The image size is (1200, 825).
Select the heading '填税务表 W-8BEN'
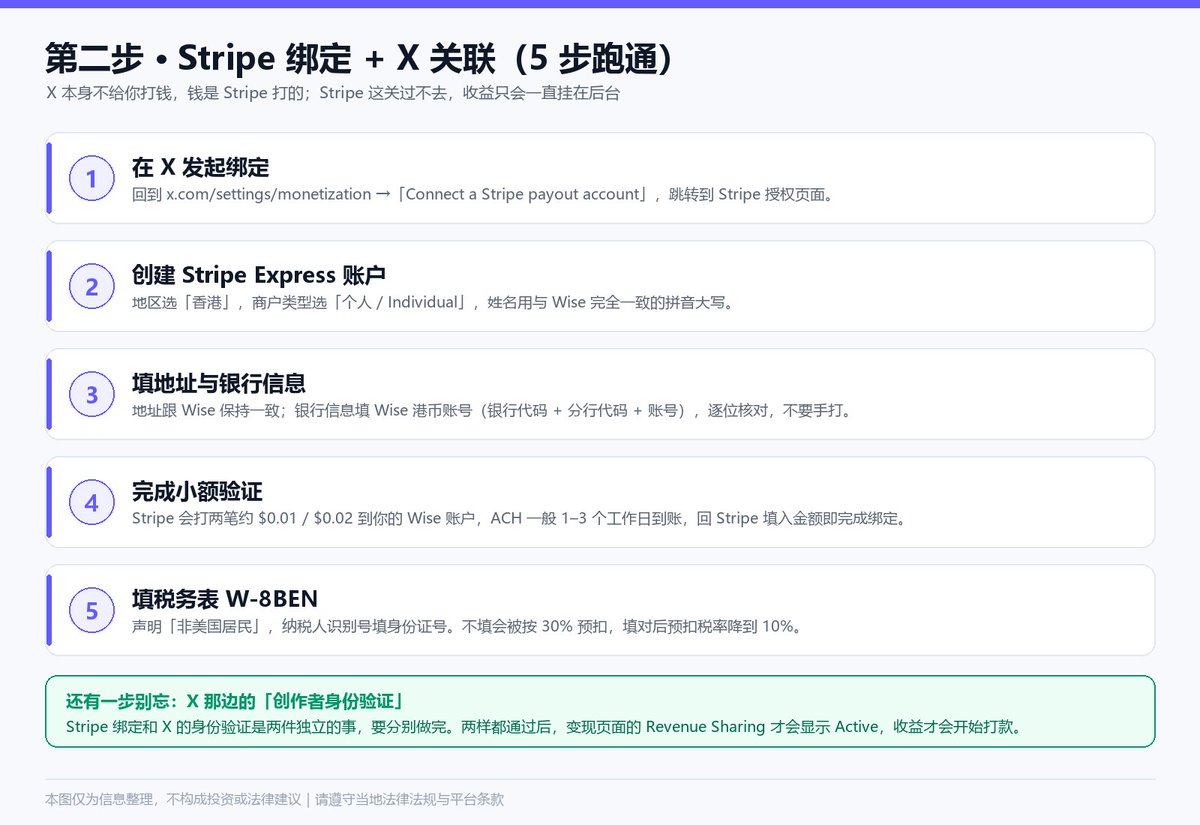coord(225,599)
